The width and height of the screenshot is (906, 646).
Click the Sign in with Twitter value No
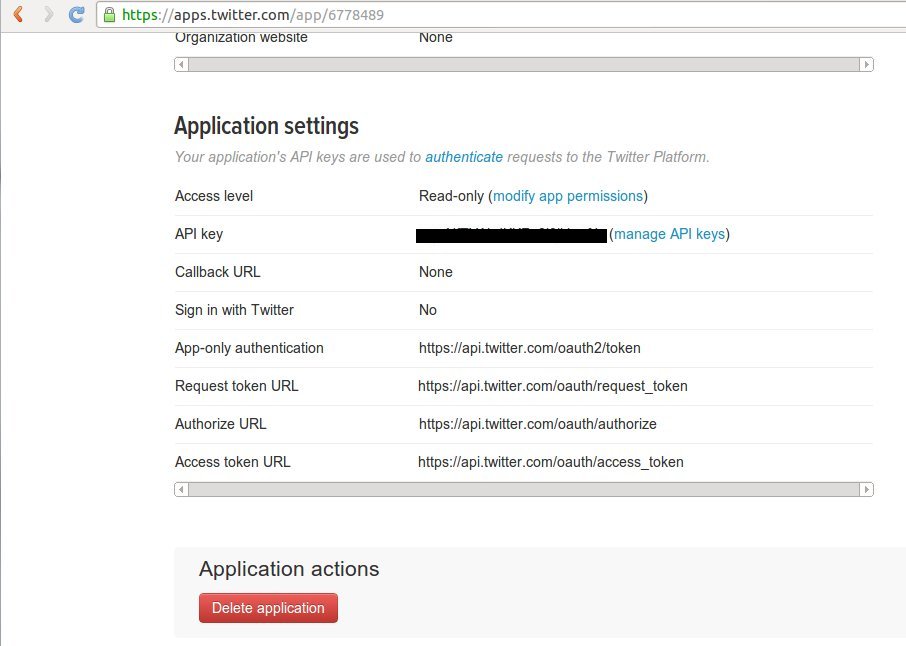(428, 310)
